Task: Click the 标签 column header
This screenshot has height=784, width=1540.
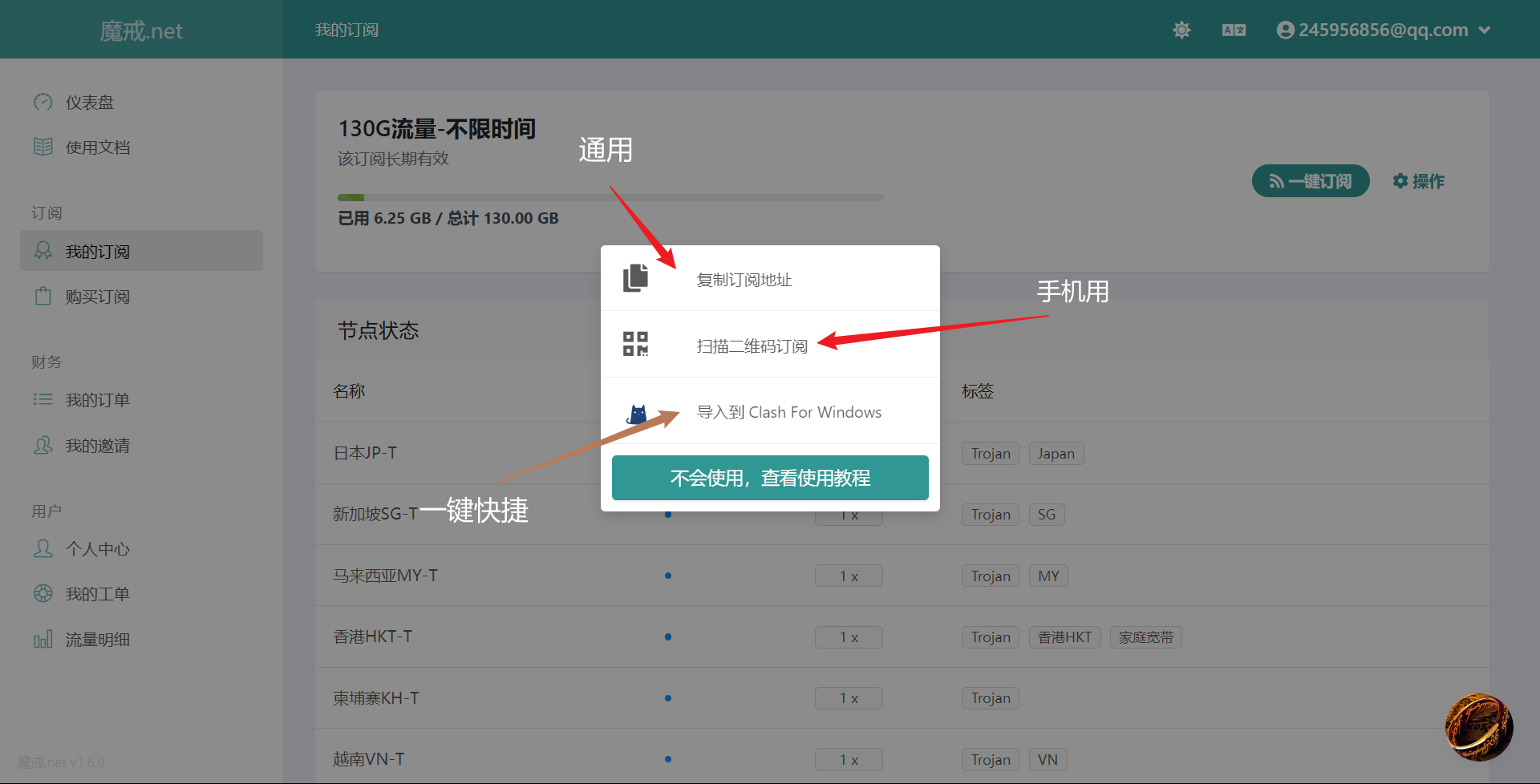Action: click(979, 391)
